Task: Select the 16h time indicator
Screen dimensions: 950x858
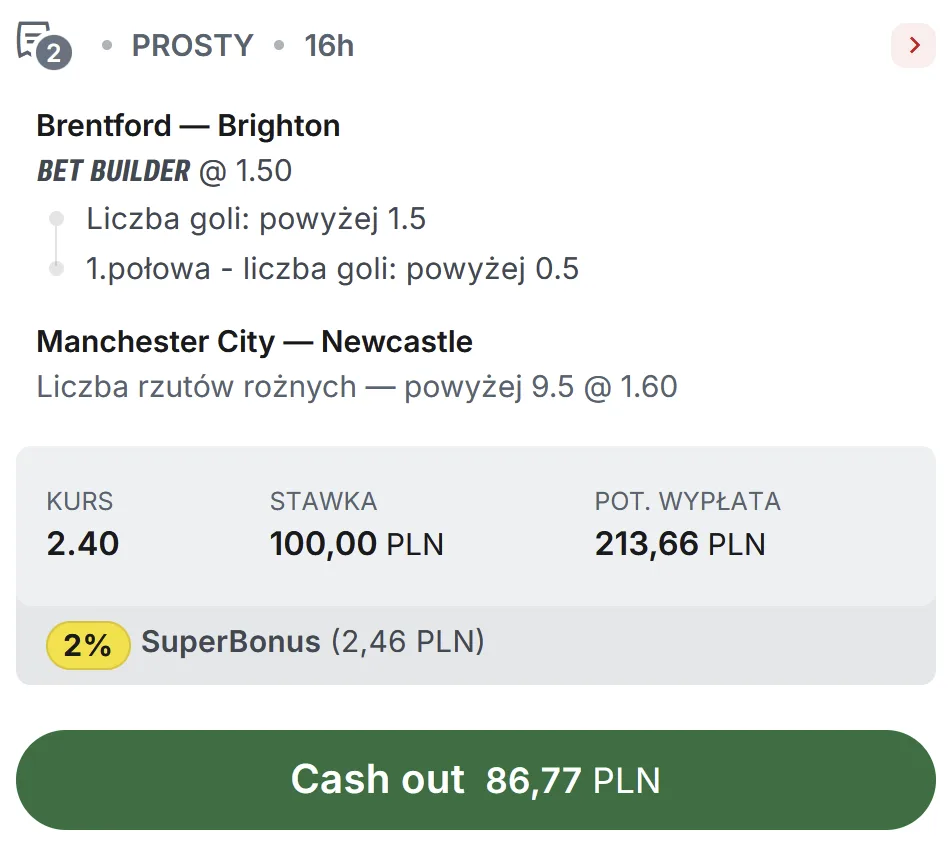Action: pos(330,44)
